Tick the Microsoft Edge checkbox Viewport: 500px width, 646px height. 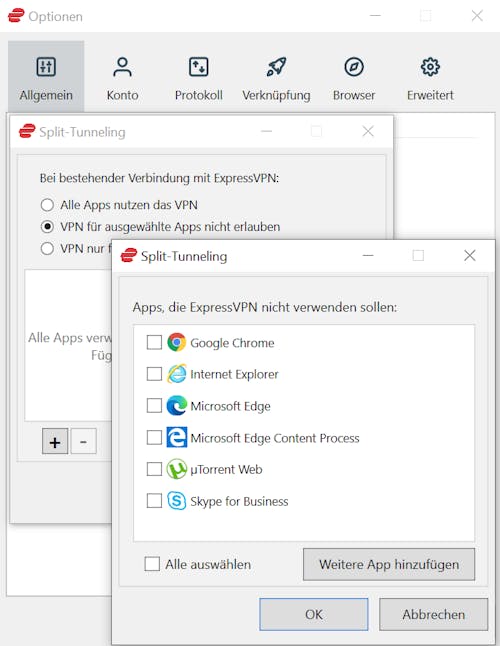click(x=154, y=405)
